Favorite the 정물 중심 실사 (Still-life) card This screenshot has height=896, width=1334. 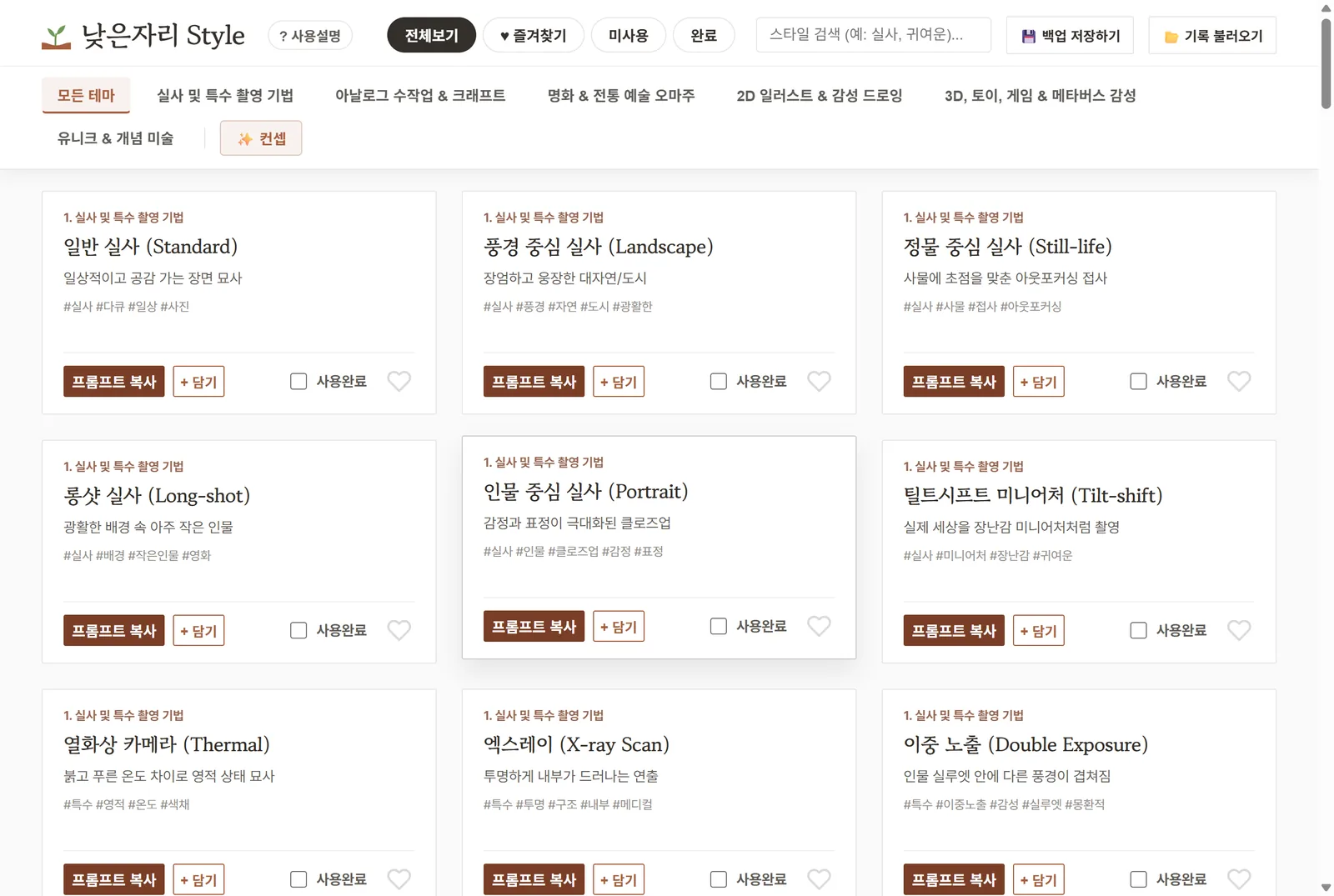pyautogui.click(x=1239, y=381)
